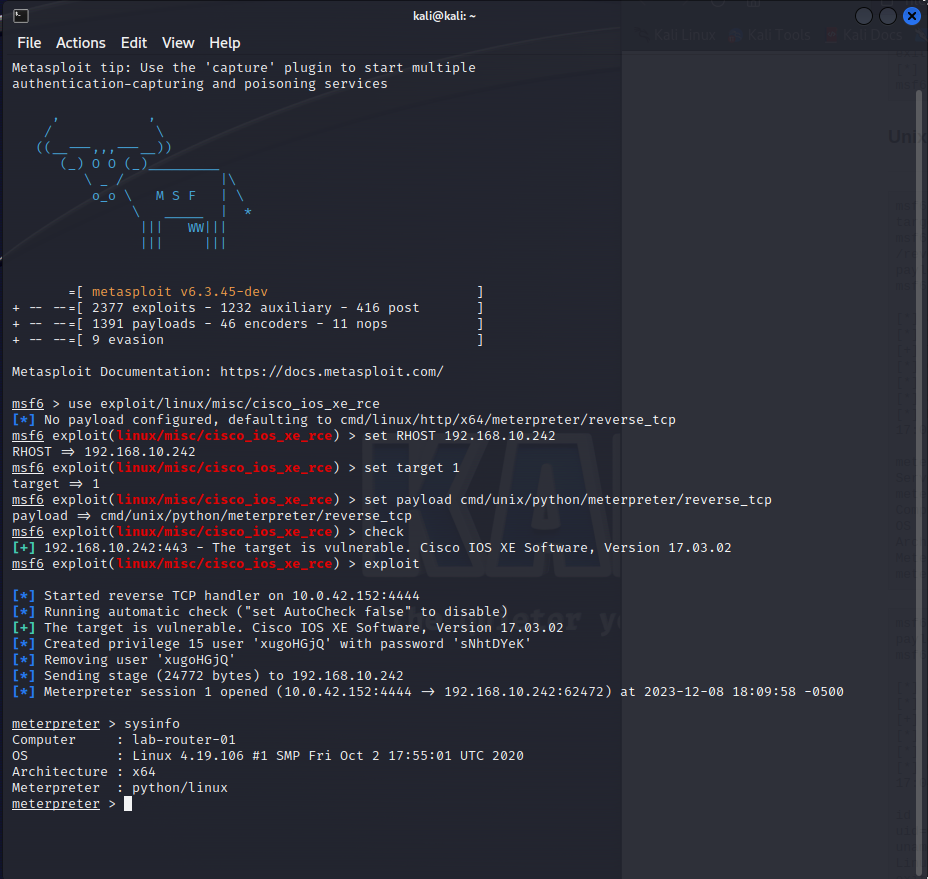928x879 pixels.
Task: Click the '192.168.10.242:443 - The target is vulnerable' line
Action: [x=372, y=548]
